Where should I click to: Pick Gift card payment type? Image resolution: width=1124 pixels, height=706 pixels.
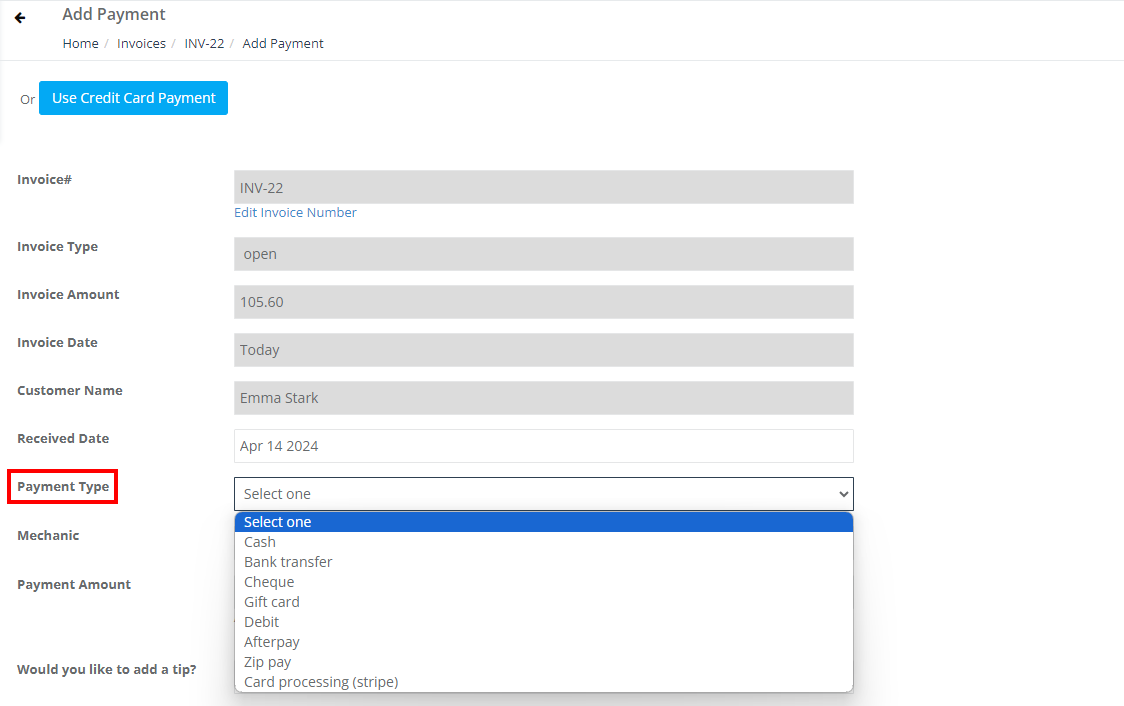click(543, 602)
